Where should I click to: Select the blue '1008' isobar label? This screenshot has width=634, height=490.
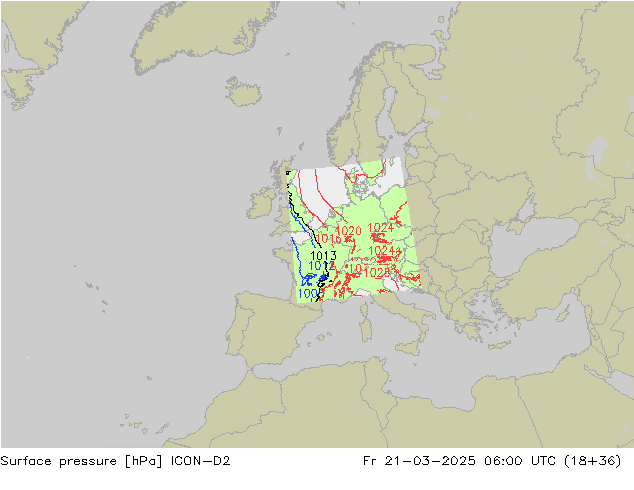pos(311,294)
